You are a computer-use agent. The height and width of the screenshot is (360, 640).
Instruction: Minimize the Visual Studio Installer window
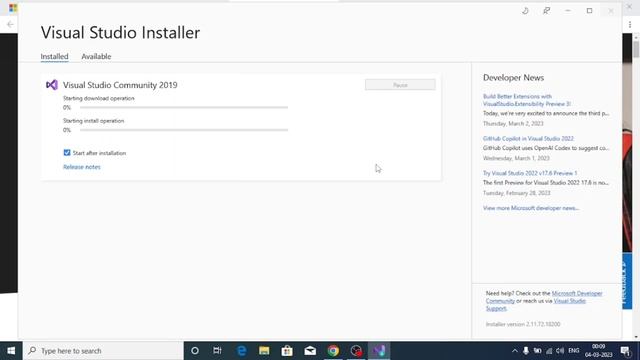pos(568,11)
